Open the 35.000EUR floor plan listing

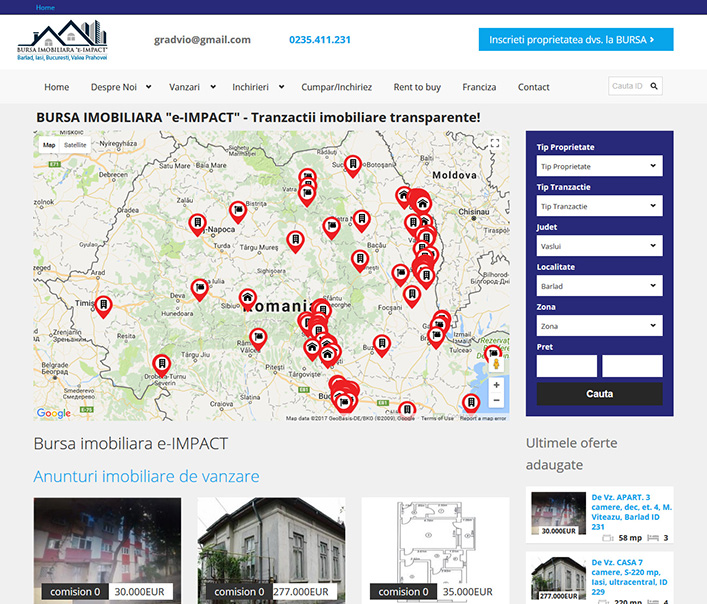436,550
